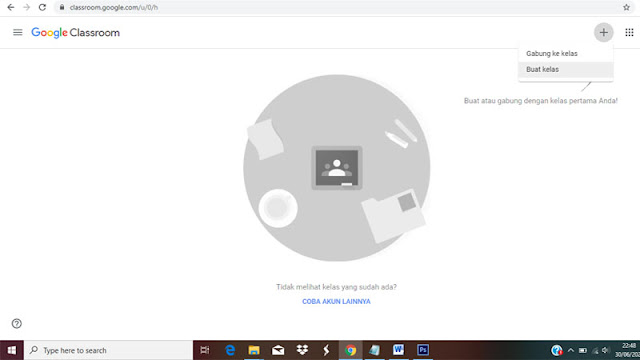Open File Explorer from taskbar

pyautogui.click(x=254, y=350)
